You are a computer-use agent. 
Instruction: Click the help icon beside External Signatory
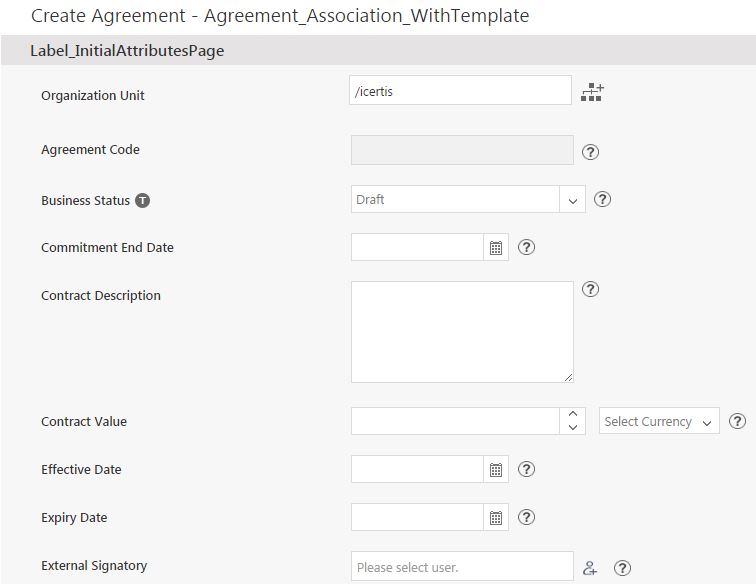622,568
